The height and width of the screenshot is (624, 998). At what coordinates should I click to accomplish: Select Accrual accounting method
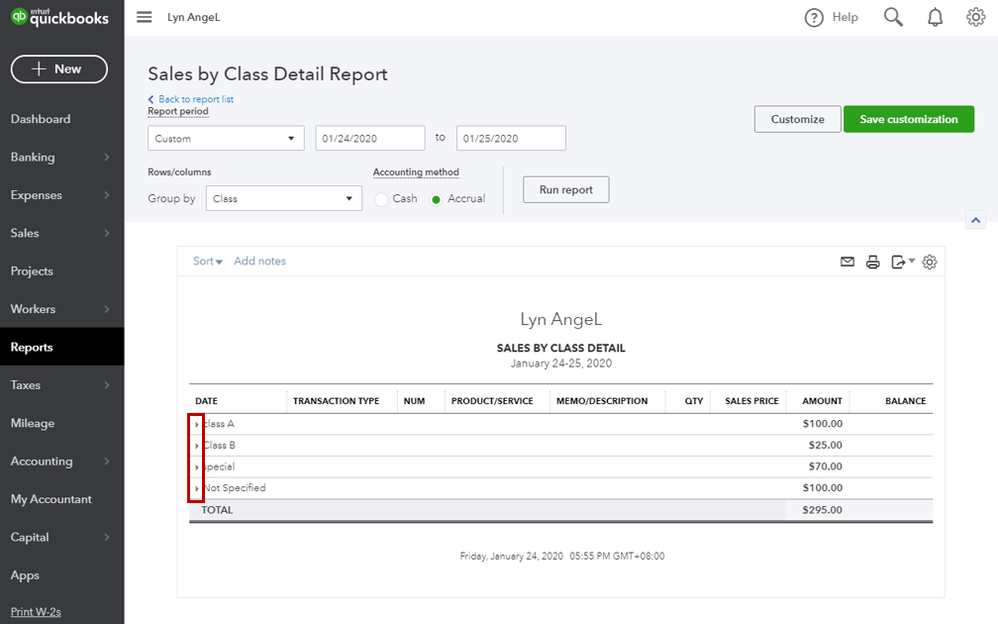(x=436, y=199)
